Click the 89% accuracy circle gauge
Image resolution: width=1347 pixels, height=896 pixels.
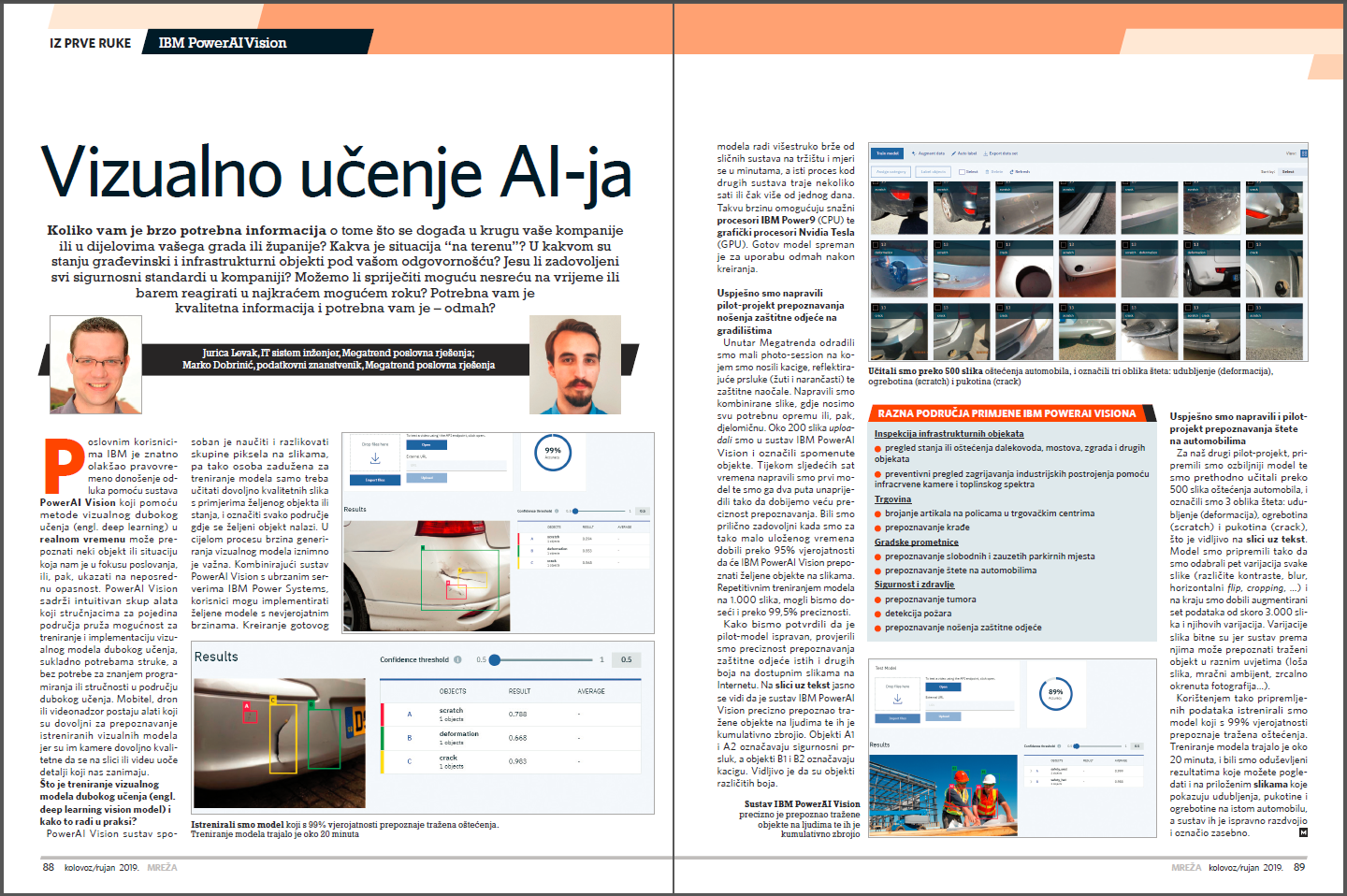(1055, 694)
